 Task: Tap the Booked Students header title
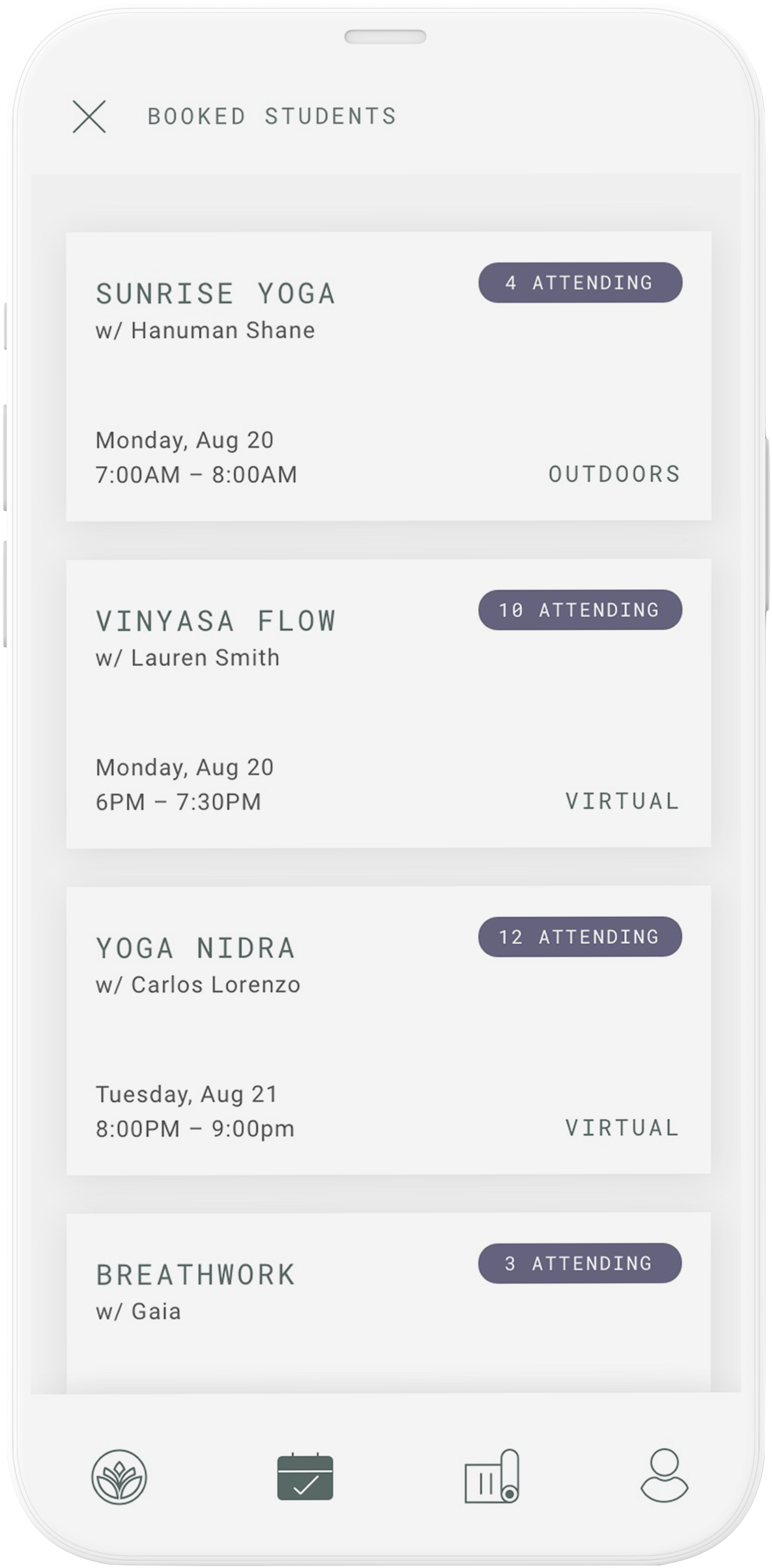pyautogui.click(x=272, y=117)
